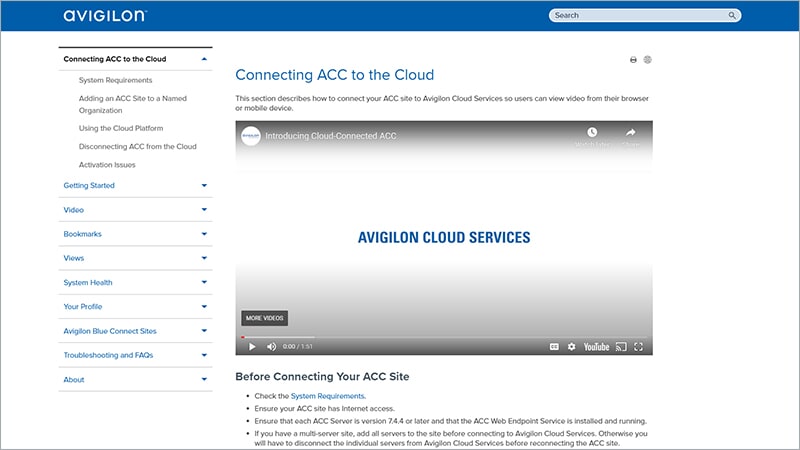
Task: Expand the Avigilon Blue Connect Sites arrow
Action: pos(204,331)
